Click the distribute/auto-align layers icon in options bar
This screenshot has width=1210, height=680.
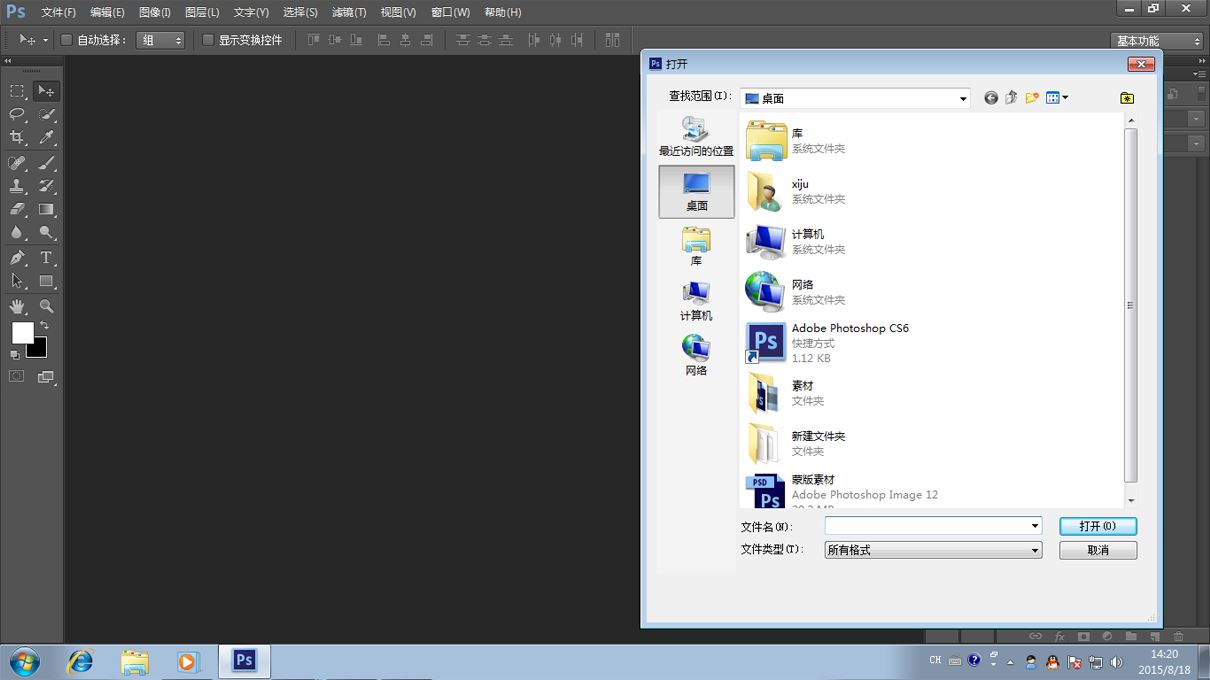[x=612, y=40]
